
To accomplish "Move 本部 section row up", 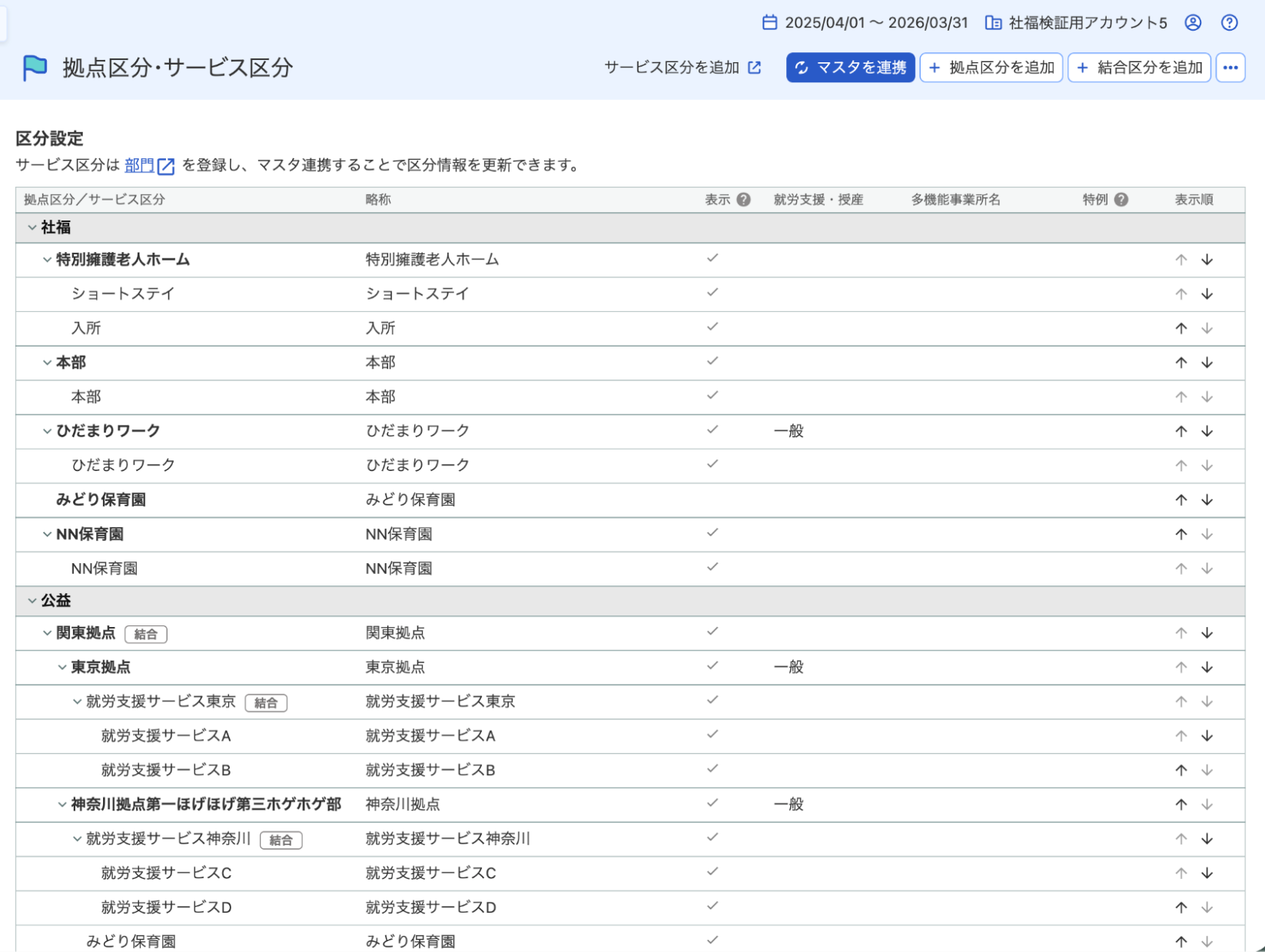I will click(x=1181, y=363).
